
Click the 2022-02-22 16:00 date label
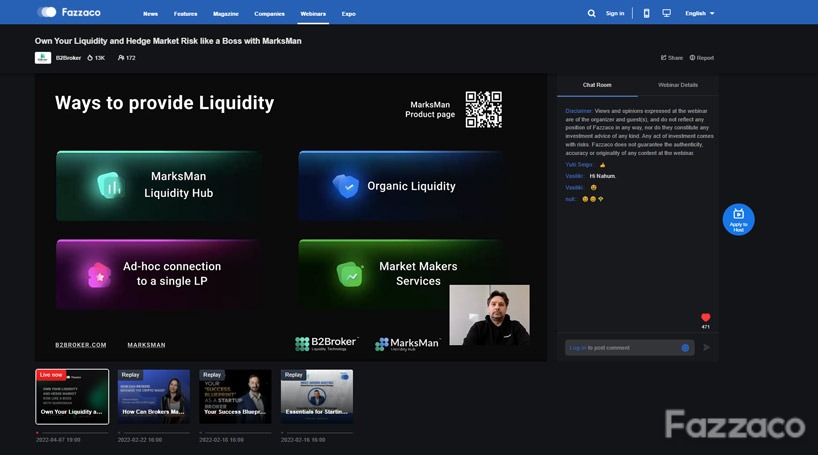click(140, 440)
